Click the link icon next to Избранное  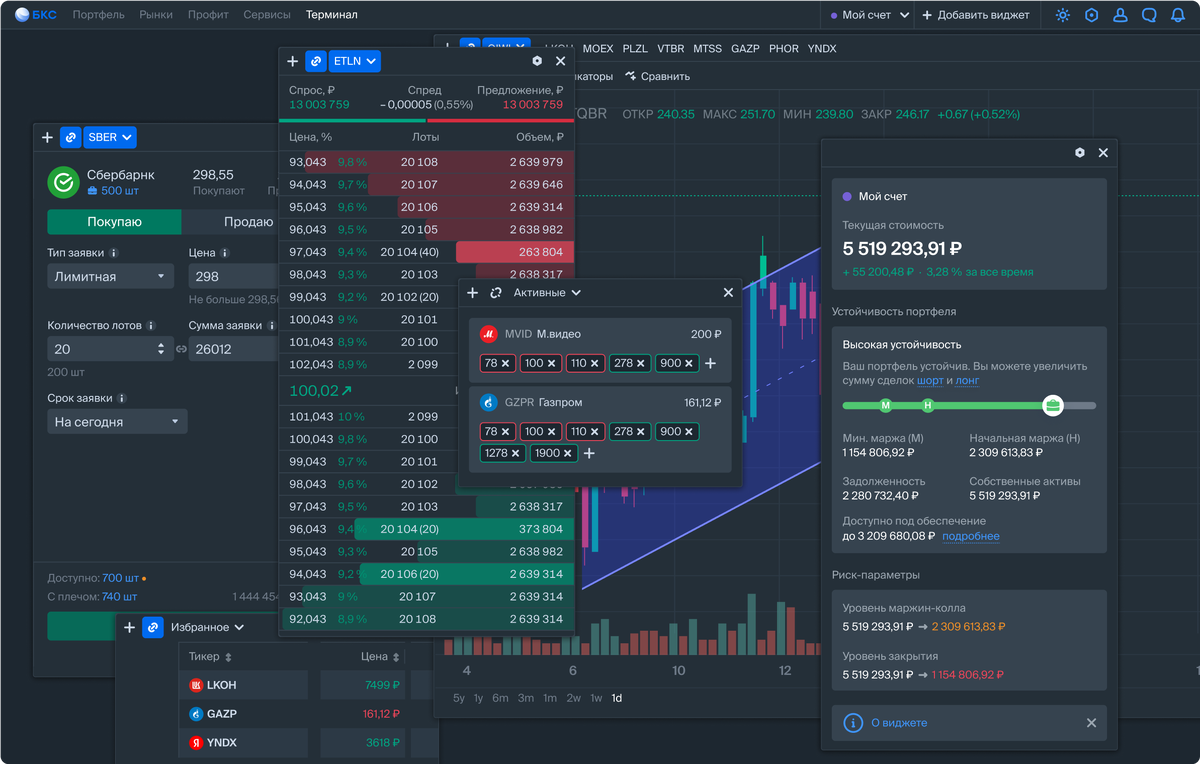(152, 628)
